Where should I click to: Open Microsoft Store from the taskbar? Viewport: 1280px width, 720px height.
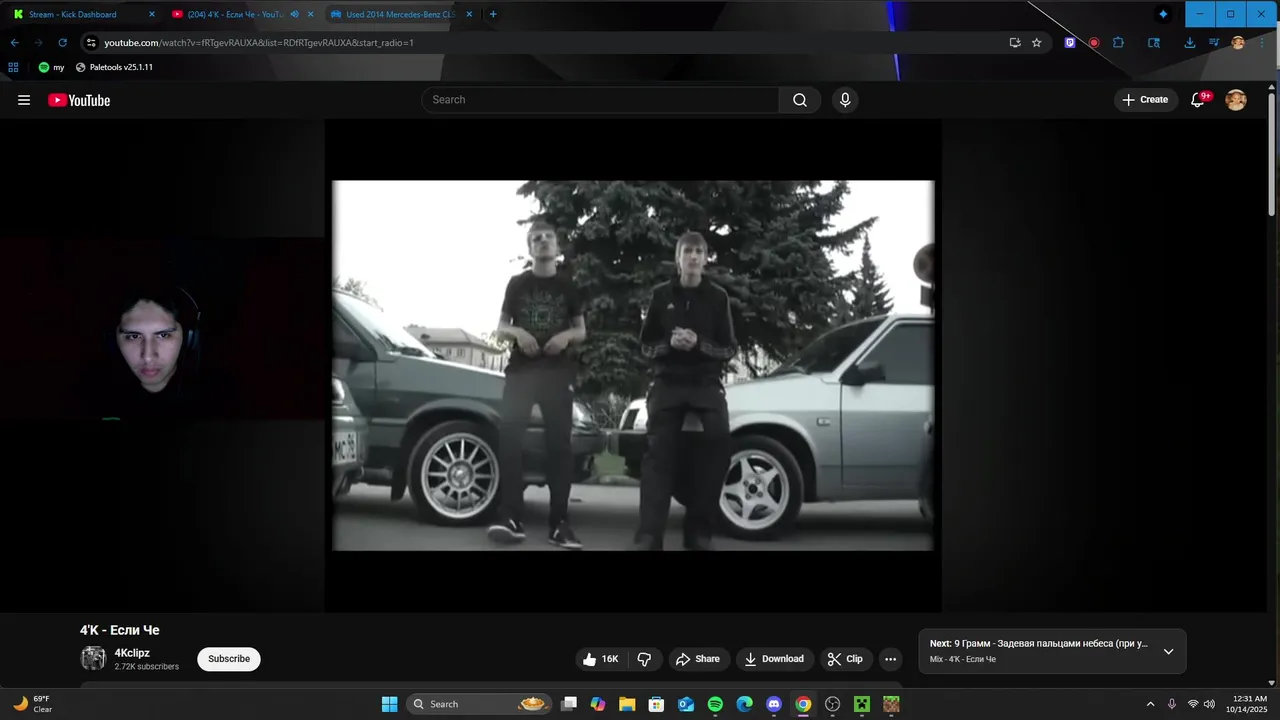click(x=656, y=704)
